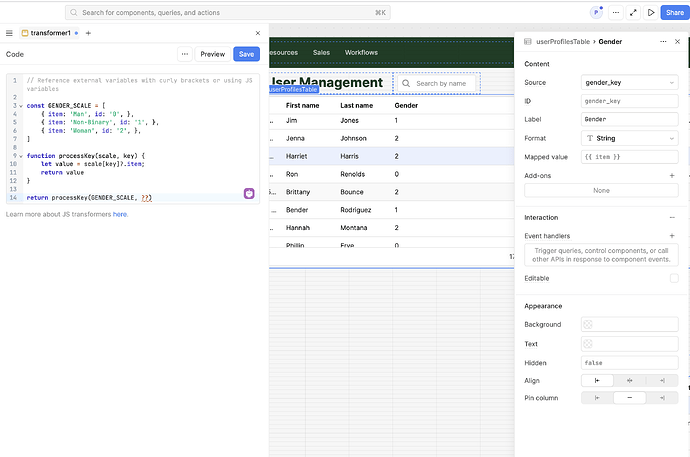Click the table icon before userProfilesTable breadcrumb

(528, 41)
